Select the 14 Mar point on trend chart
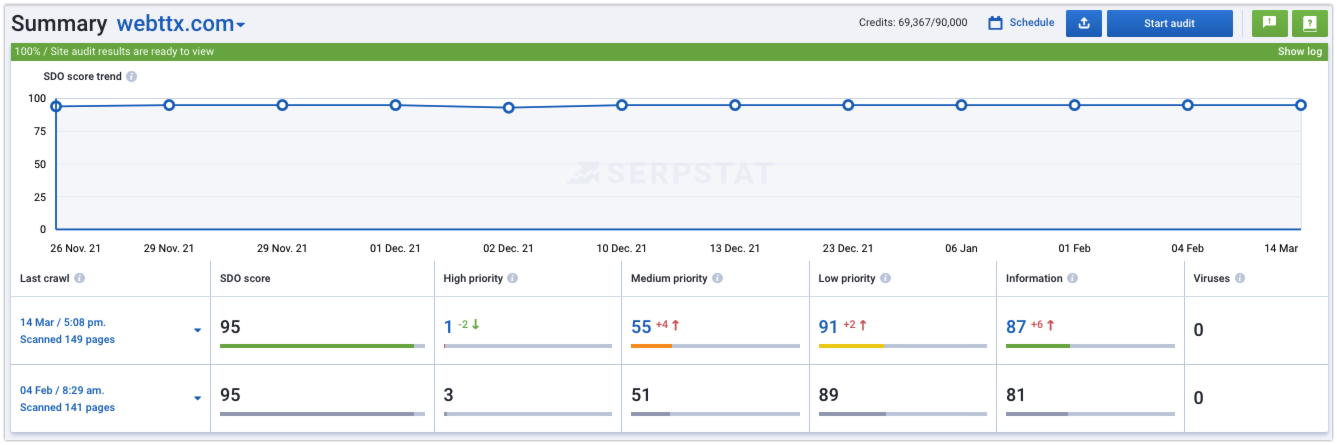 coord(1301,104)
